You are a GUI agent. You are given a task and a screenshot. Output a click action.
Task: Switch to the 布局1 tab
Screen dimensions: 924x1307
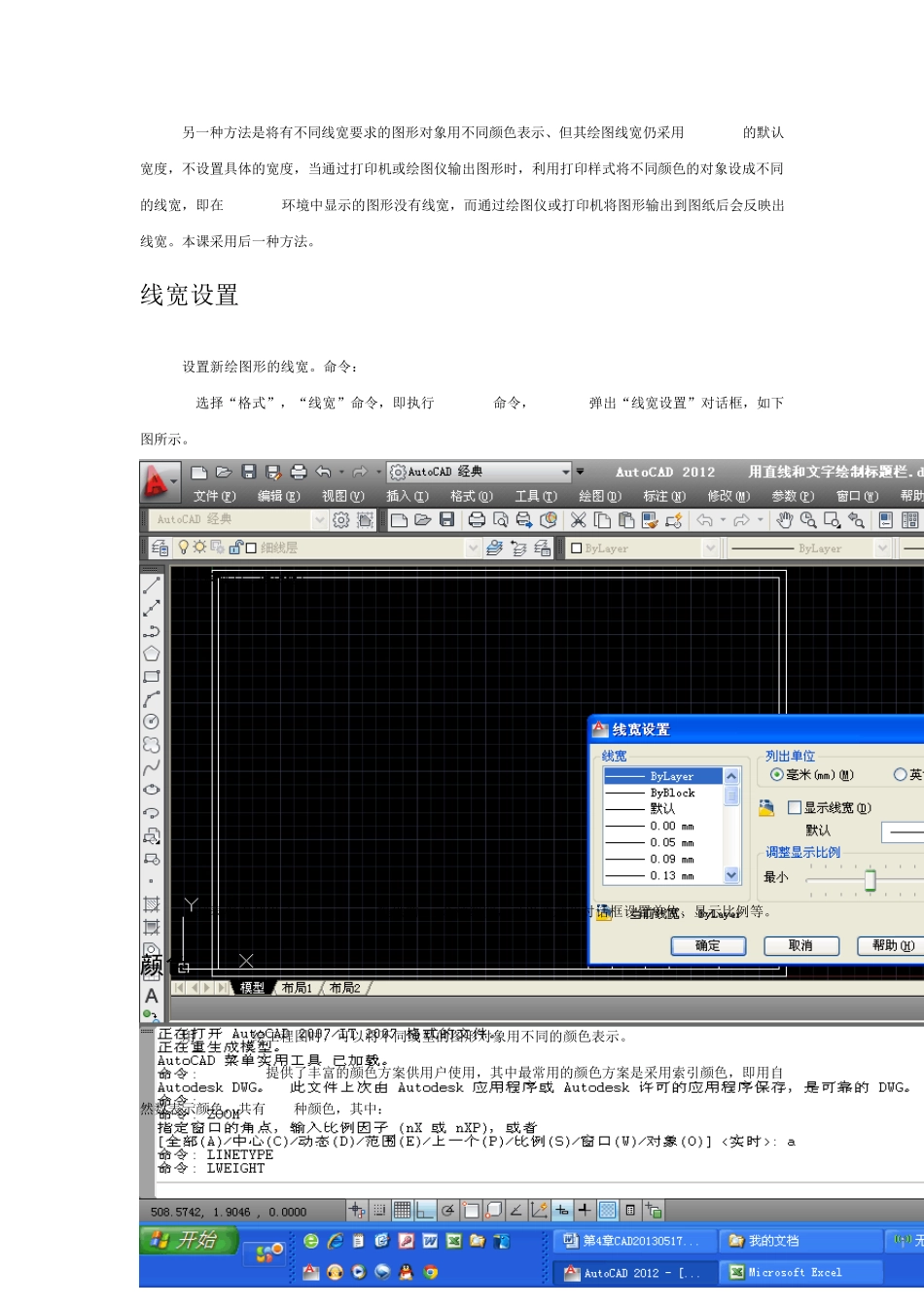(x=297, y=988)
